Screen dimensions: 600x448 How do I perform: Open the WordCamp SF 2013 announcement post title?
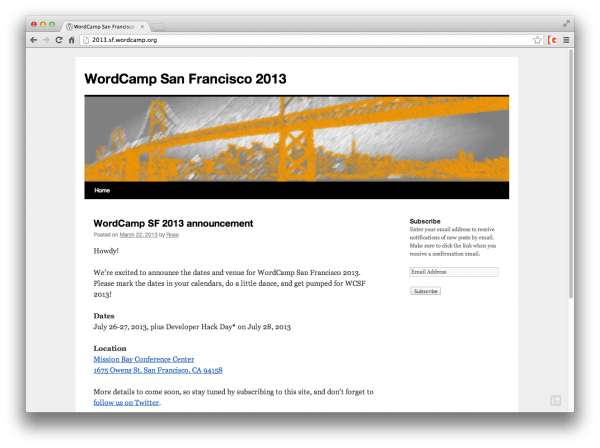pyautogui.click(x=173, y=223)
